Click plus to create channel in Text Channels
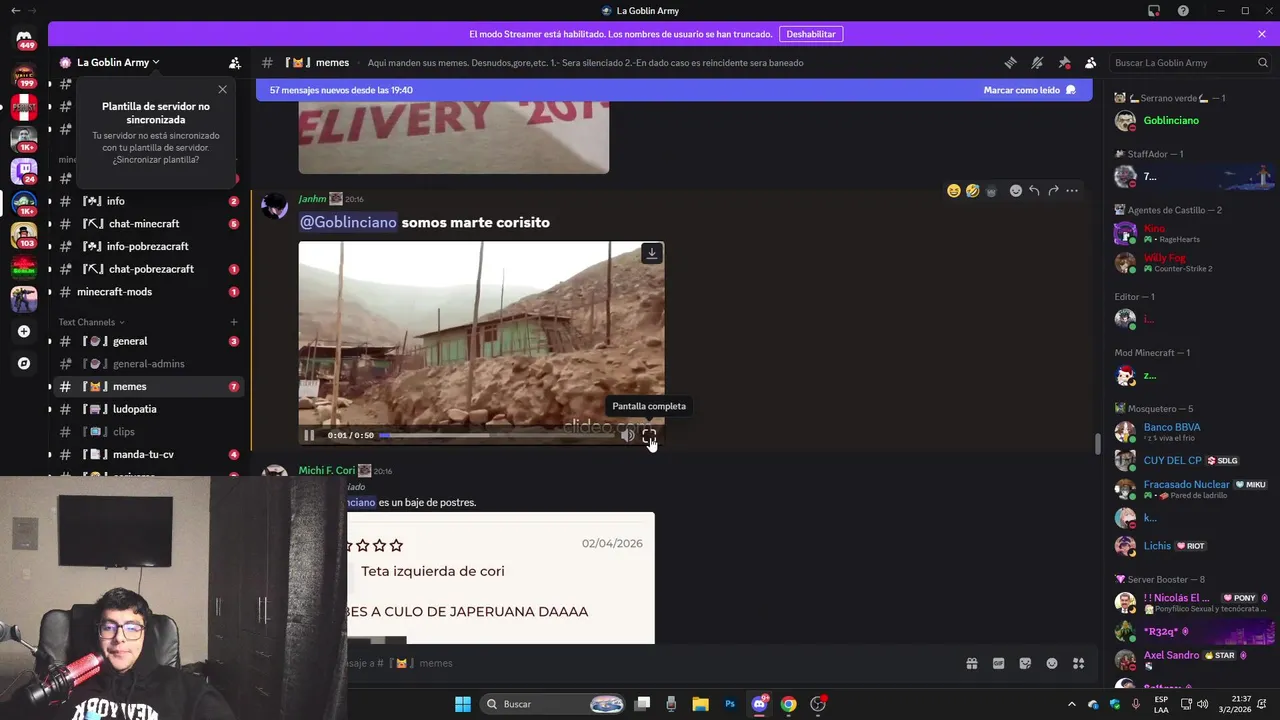Image resolution: width=1280 pixels, height=720 pixels. pos(234,322)
